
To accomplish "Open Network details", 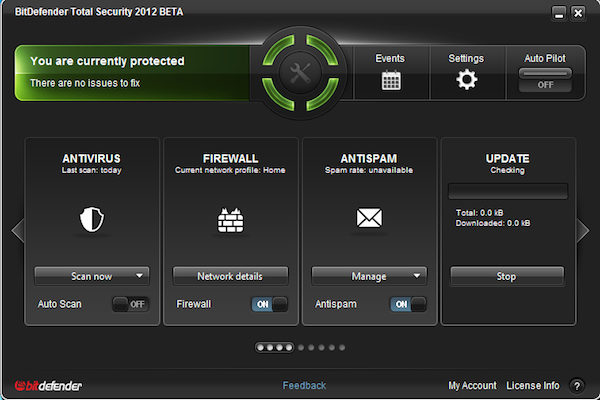I will click(x=230, y=276).
